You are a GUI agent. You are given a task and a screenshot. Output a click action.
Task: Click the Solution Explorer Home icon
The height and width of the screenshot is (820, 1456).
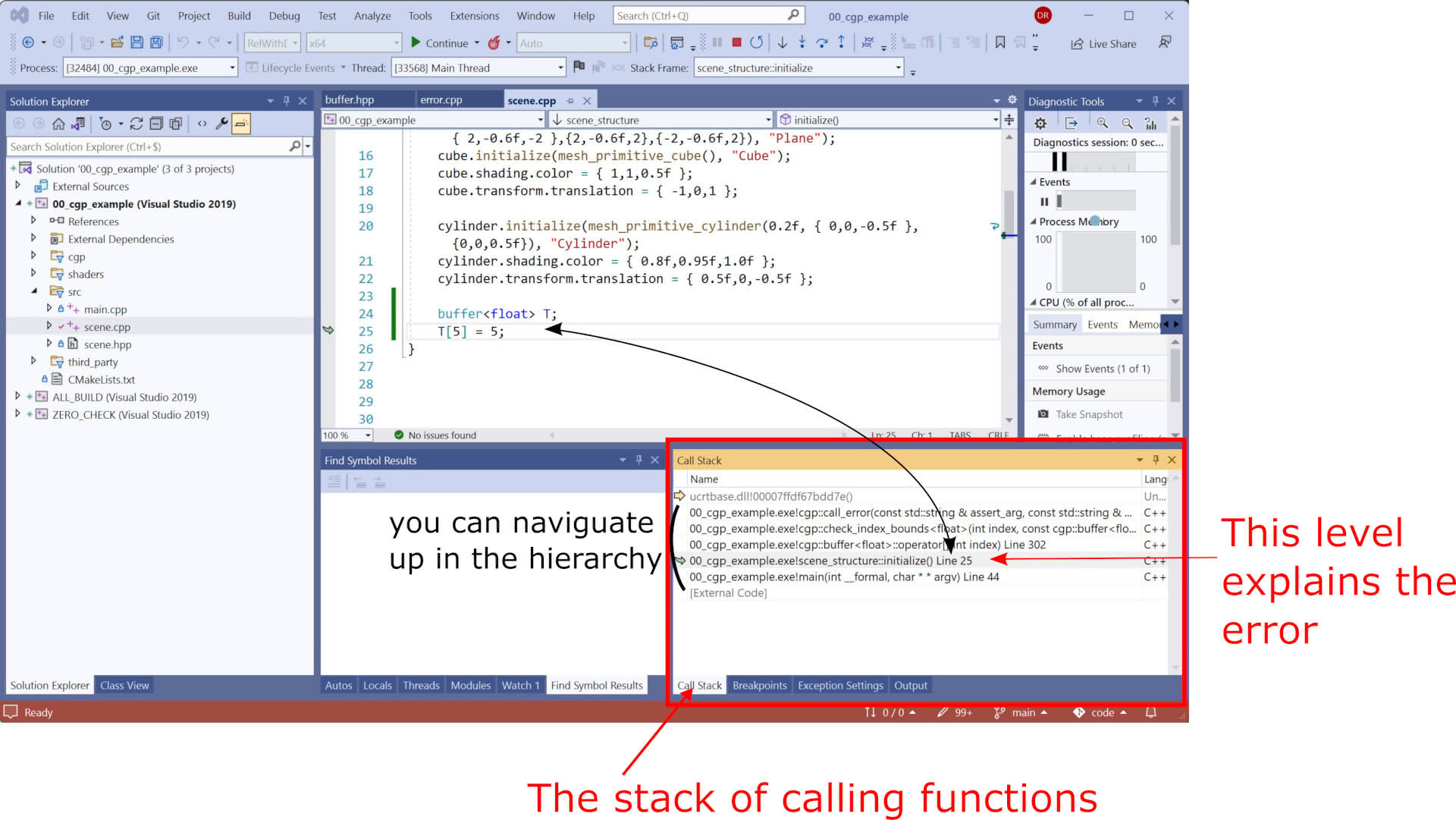coord(58,124)
